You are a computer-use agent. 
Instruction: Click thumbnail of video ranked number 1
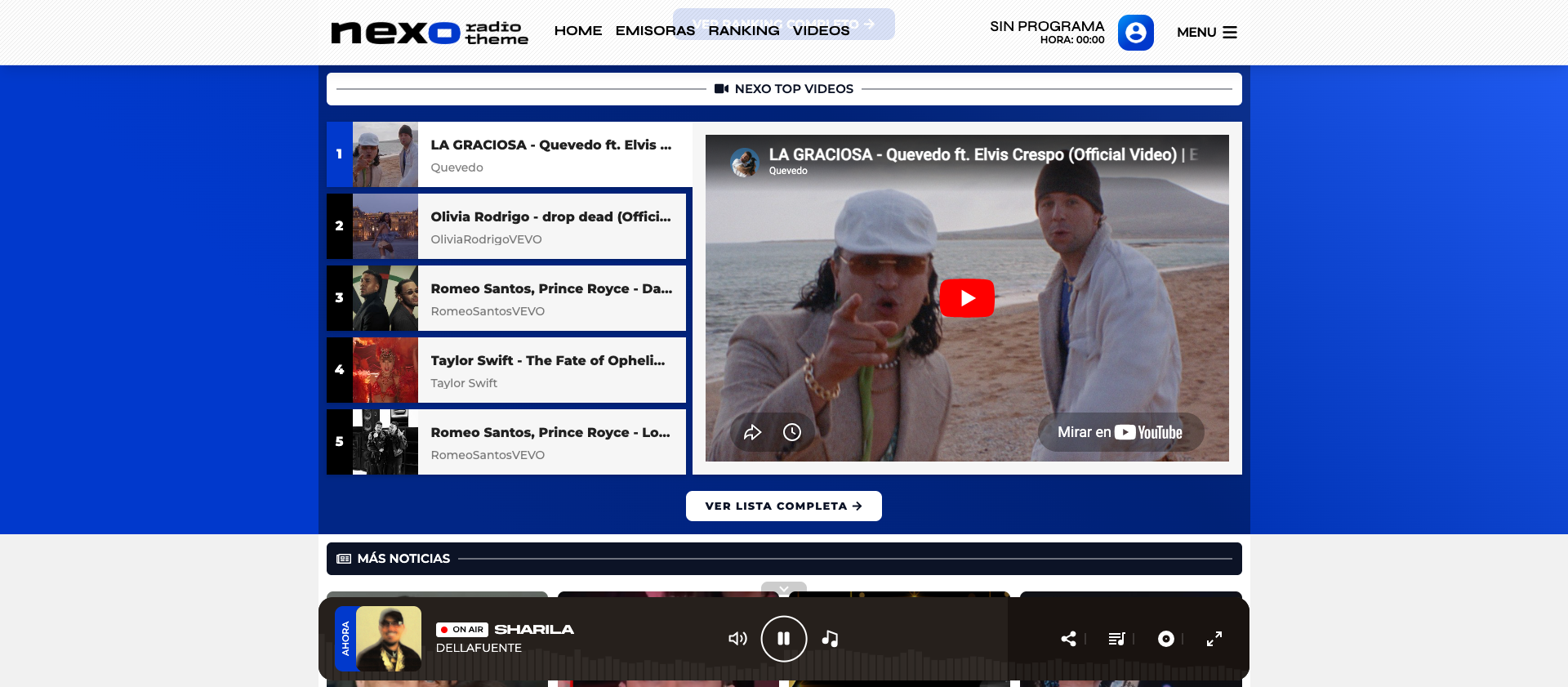[385, 154]
